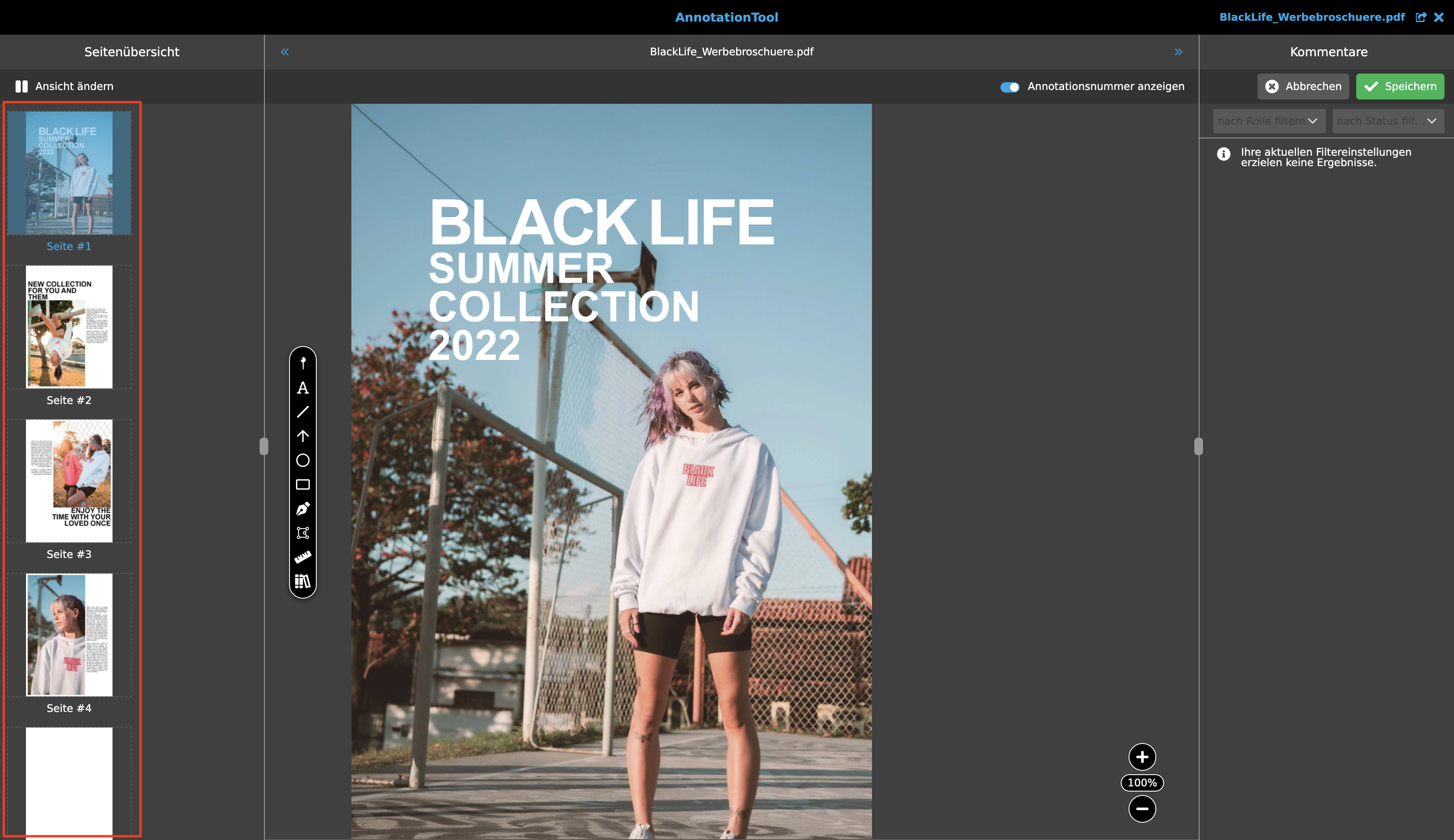
Task: Collapse the Kommentare panel with right chevrons
Action: pyautogui.click(x=1178, y=52)
